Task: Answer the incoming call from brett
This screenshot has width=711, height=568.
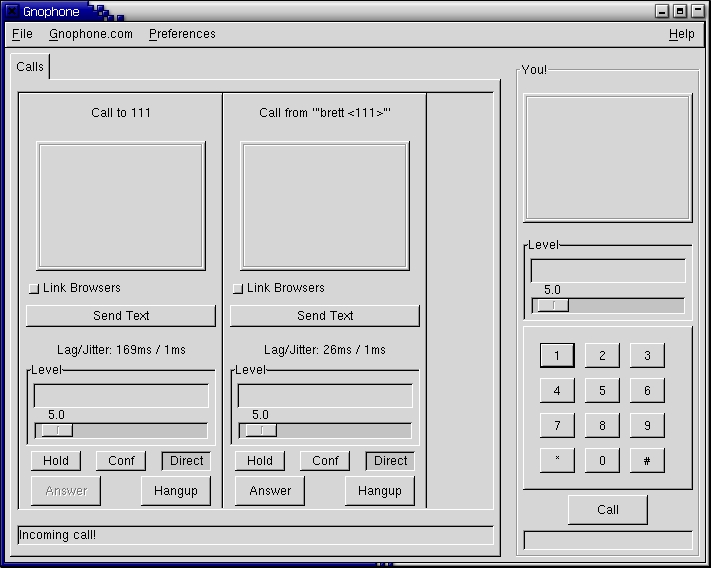Action: click(x=270, y=491)
